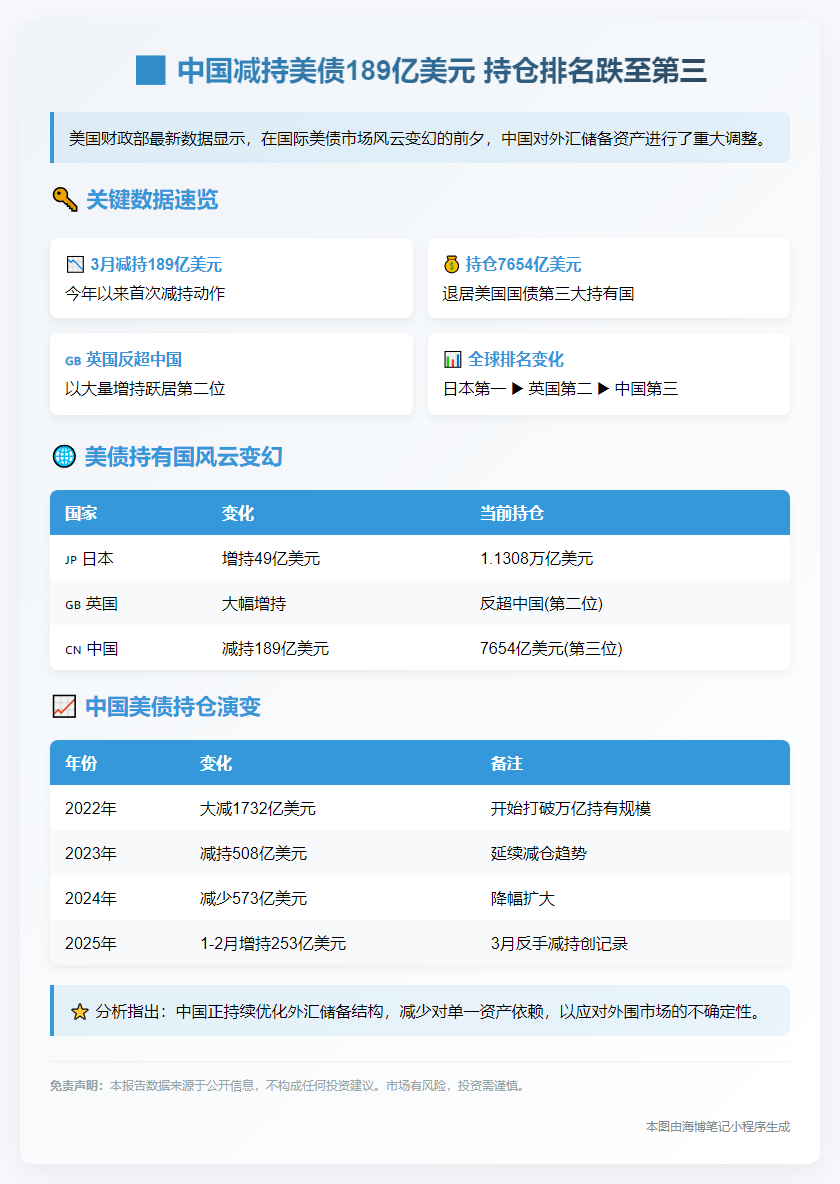Click the cell 增持49亿美元
Image resolution: width=840 pixels, height=1184 pixels.
click(x=271, y=559)
